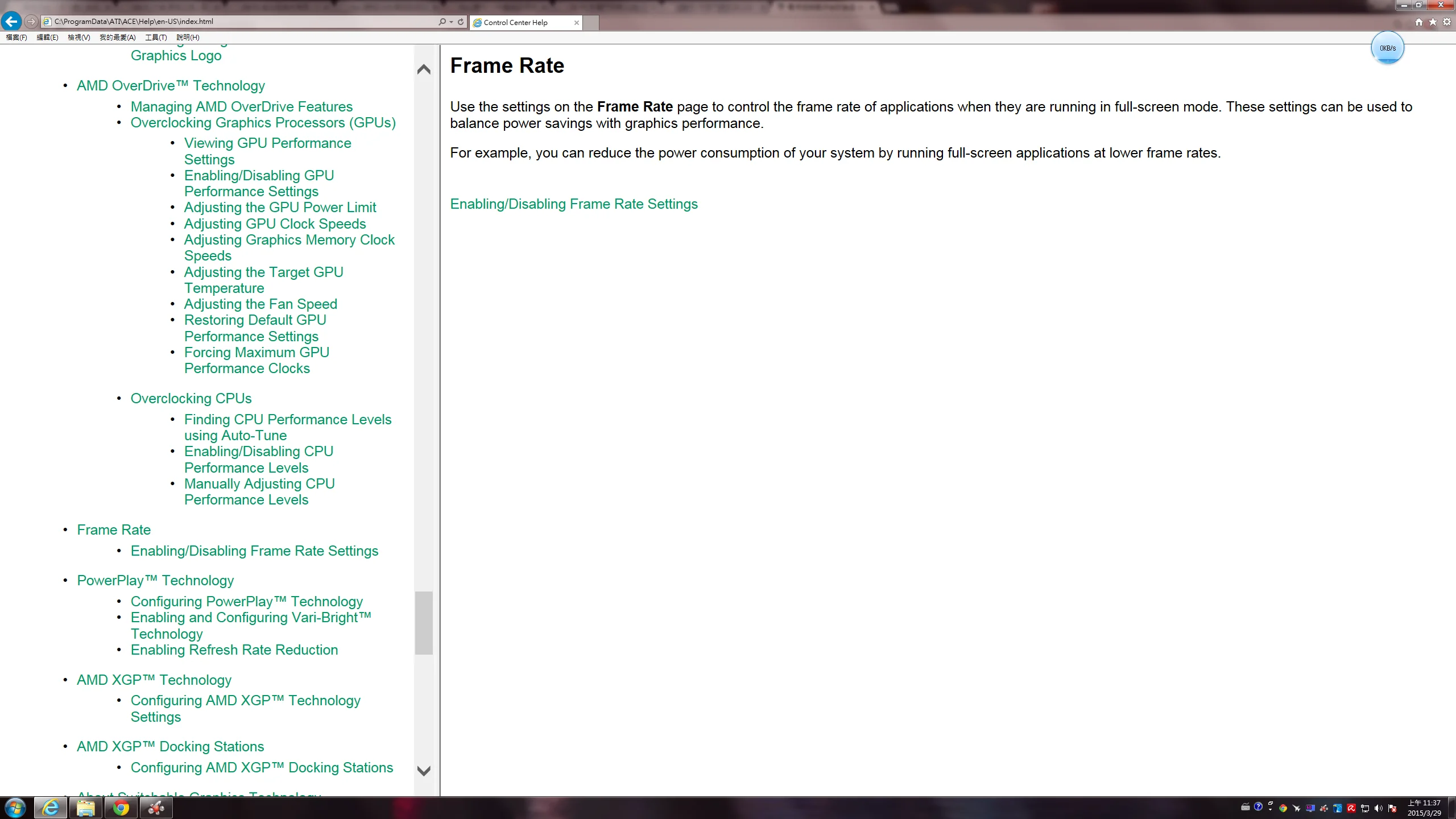
Task: Launch Internet Explorer from the taskbar
Action: pyautogui.click(x=51, y=808)
